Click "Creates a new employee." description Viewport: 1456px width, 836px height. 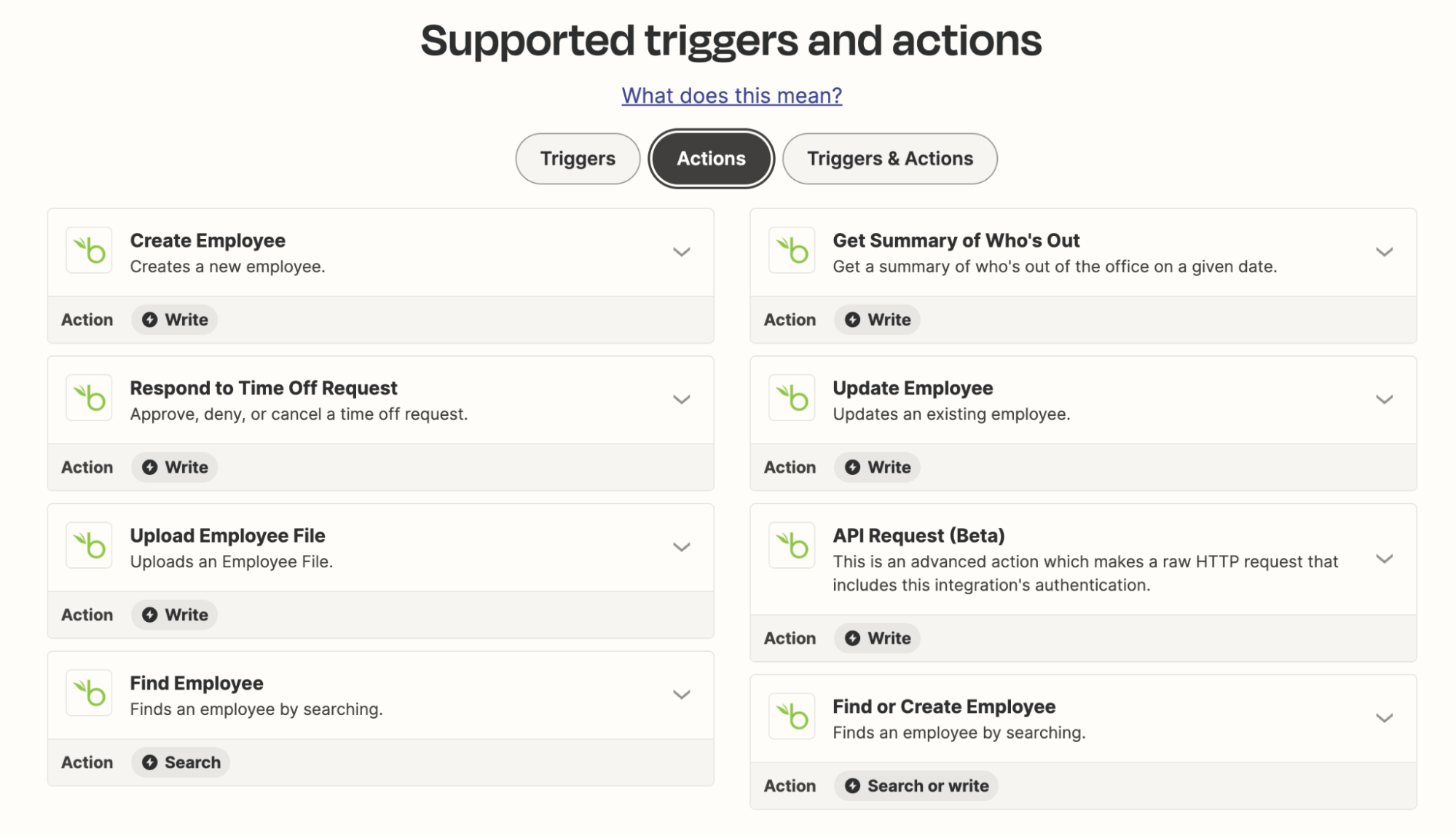[227, 267]
